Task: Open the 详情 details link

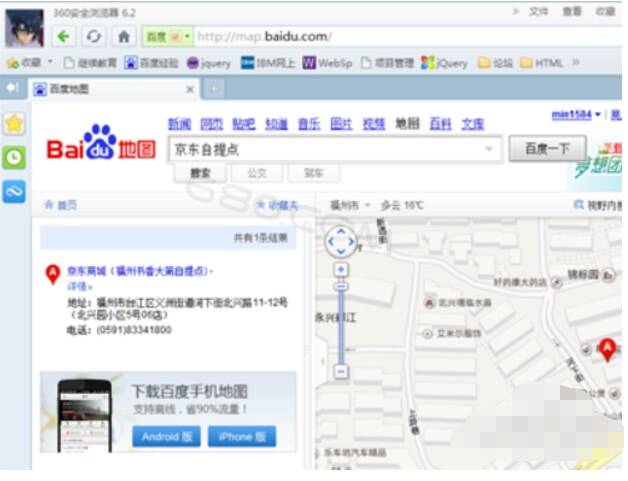Action: 79,286
